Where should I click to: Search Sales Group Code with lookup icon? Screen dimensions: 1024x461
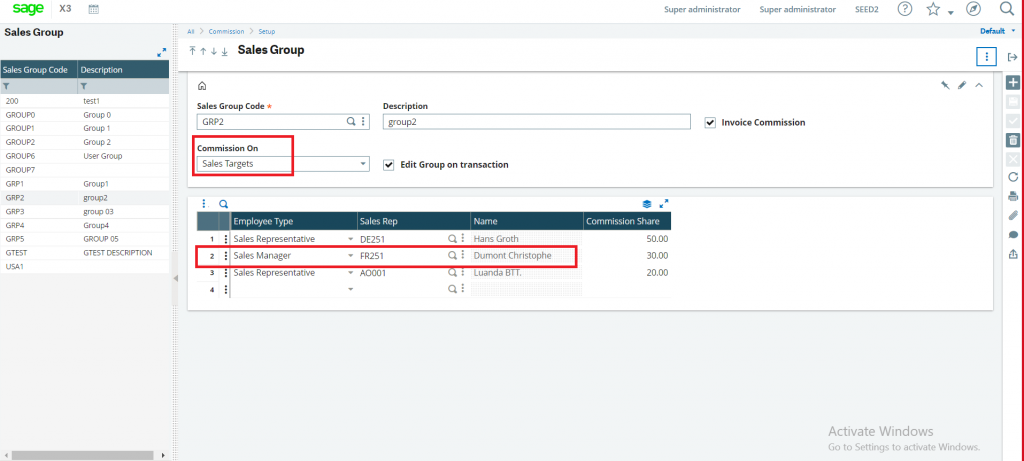pyautogui.click(x=351, y=121)
